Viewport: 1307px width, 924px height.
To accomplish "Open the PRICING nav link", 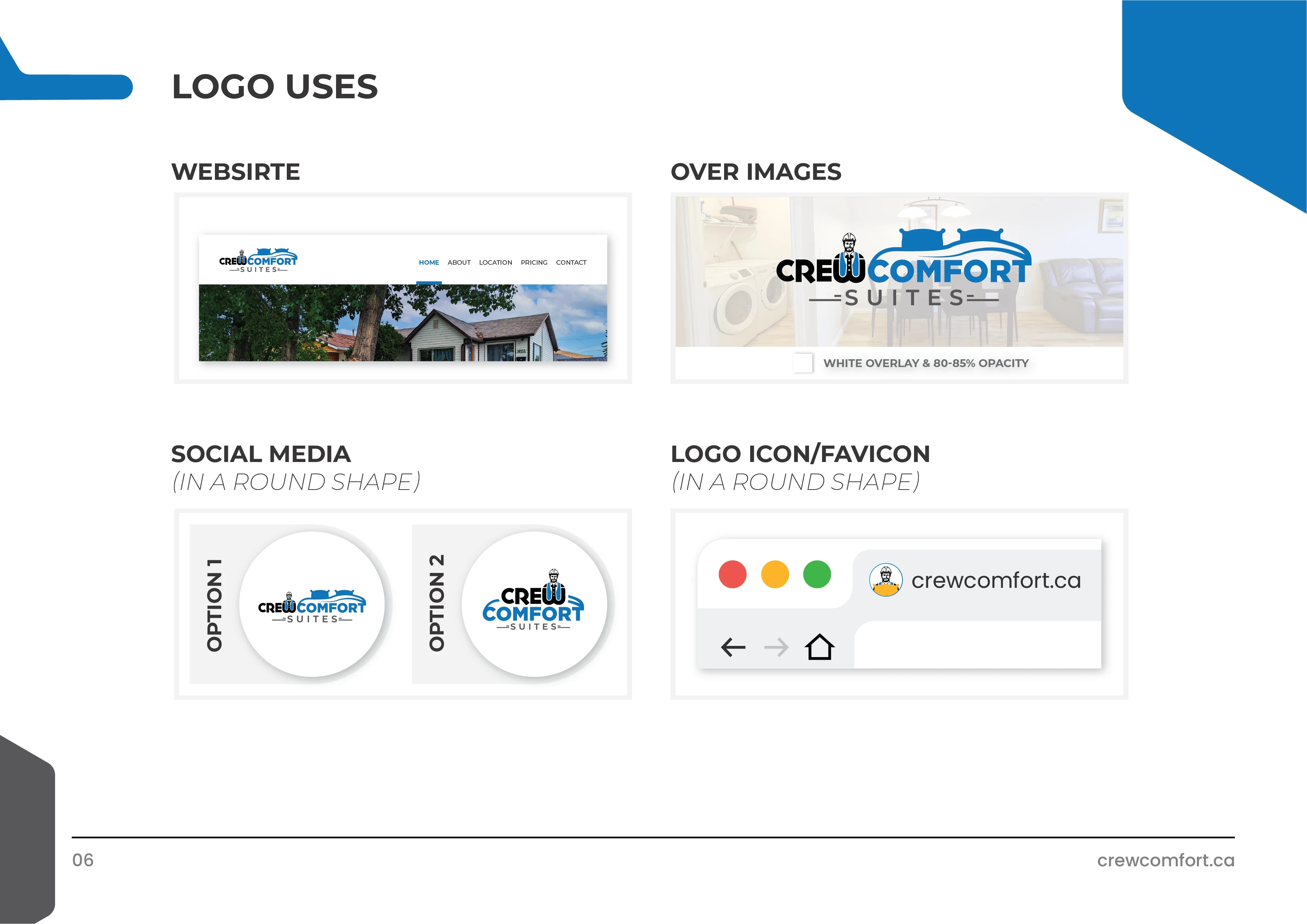I will [534, 263].
